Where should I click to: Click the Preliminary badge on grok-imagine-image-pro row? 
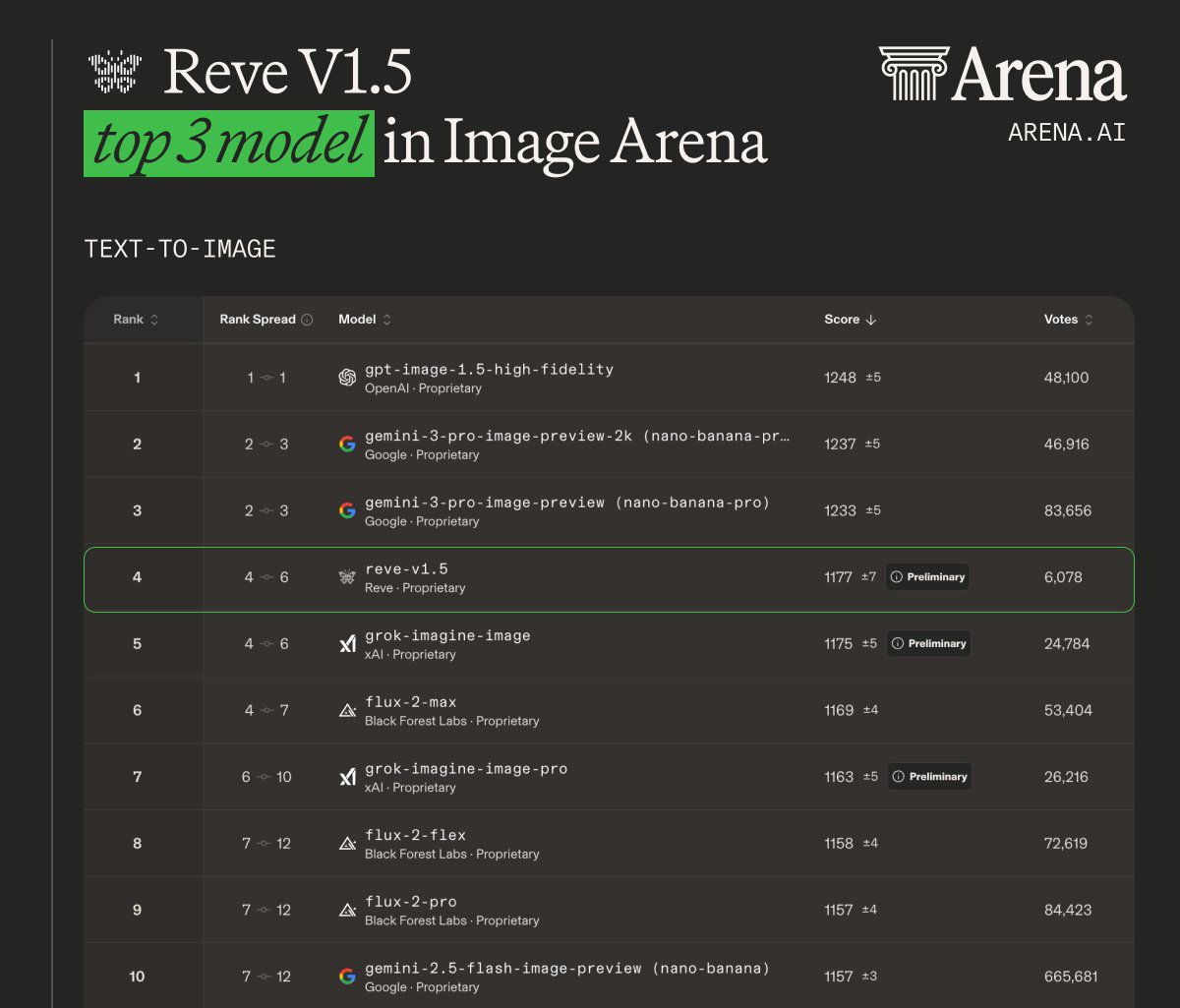(929, 777)
